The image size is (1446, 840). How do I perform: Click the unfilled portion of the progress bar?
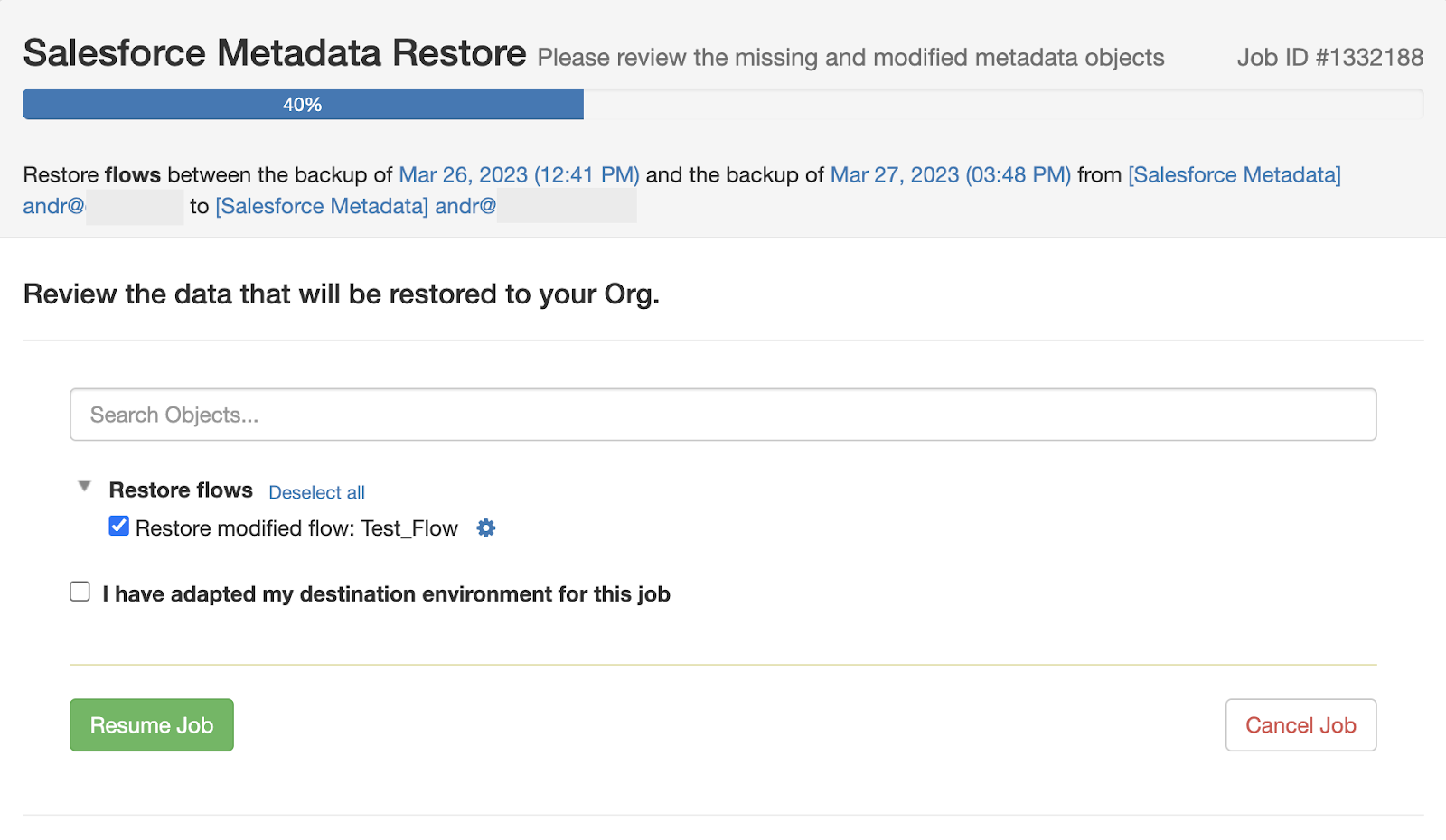click(1003, 104)
